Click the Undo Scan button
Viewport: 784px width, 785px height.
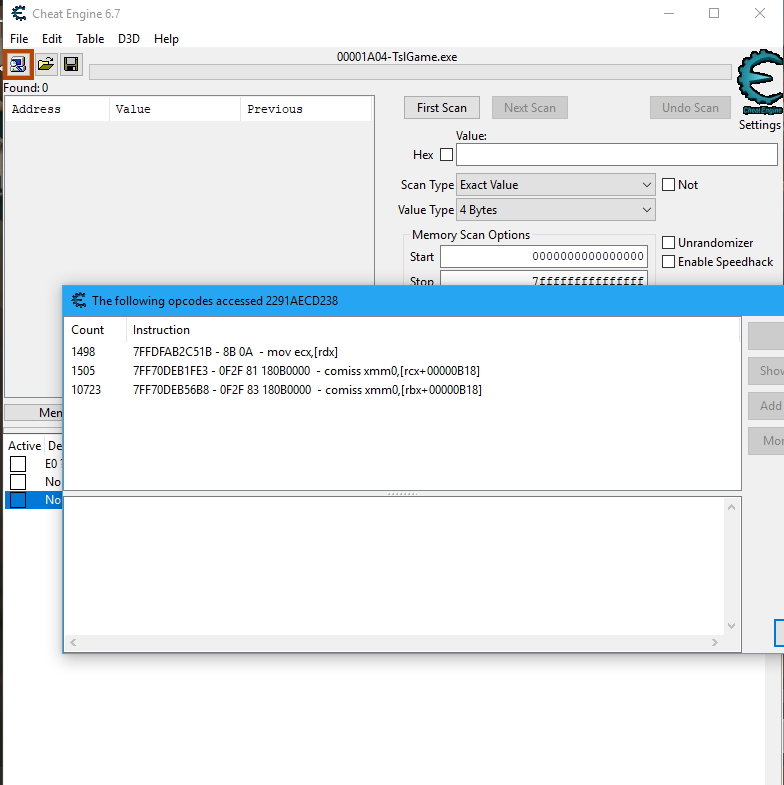[690, 108]
